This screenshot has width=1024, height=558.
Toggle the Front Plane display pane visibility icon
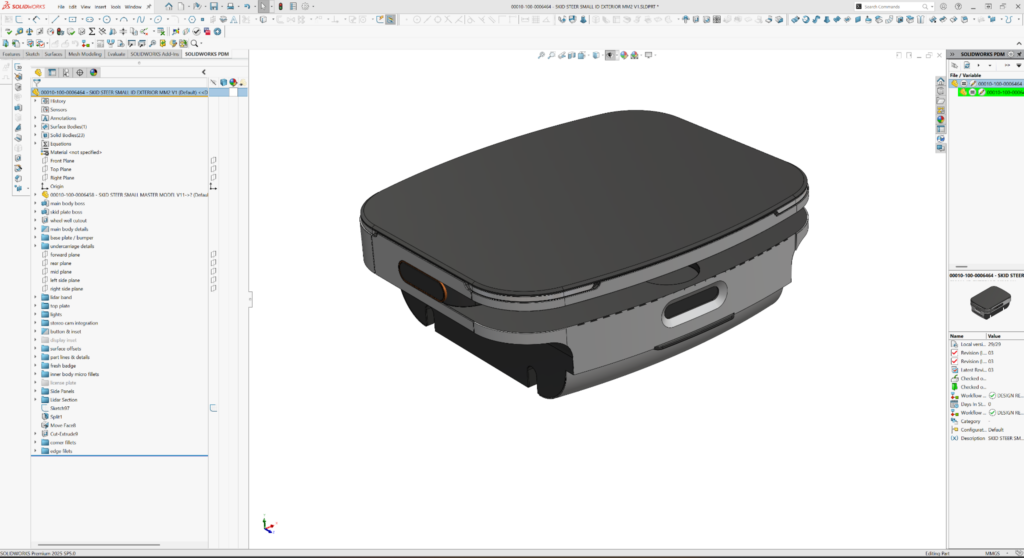tap(213, 160)
